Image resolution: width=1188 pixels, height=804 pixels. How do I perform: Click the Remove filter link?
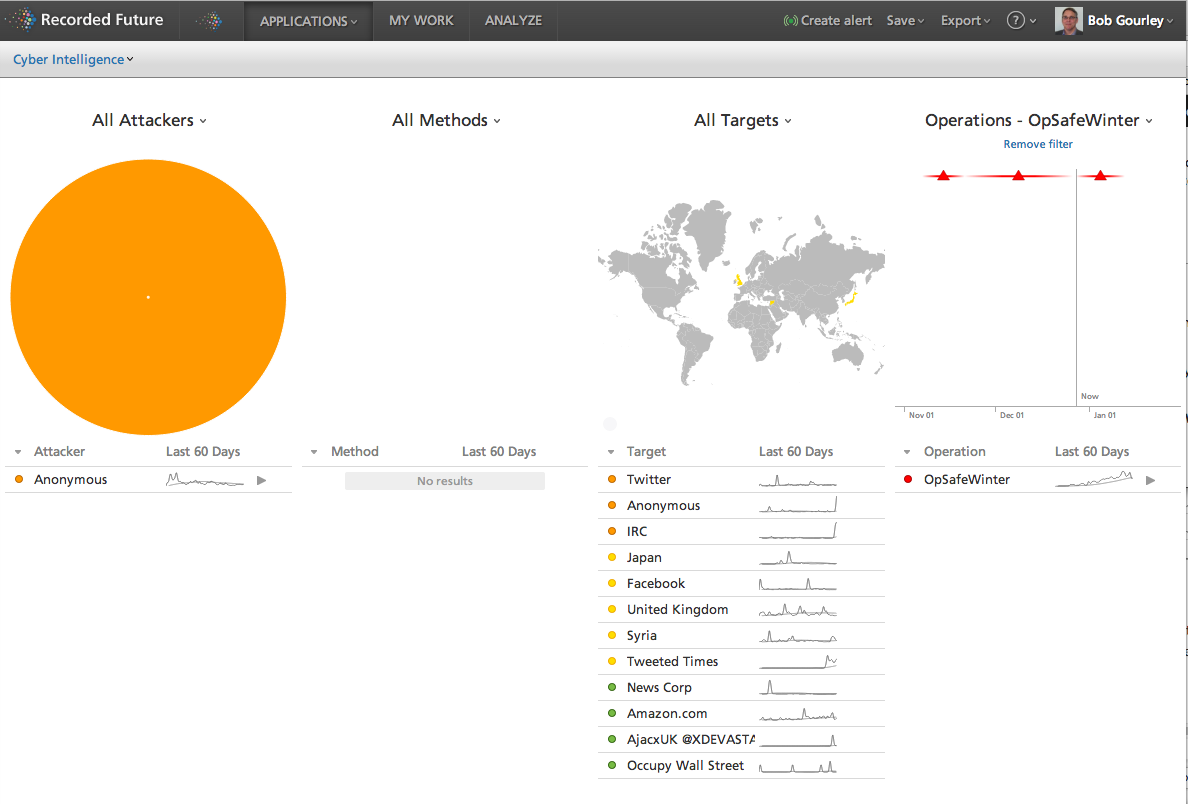(x=1038, y=144)
